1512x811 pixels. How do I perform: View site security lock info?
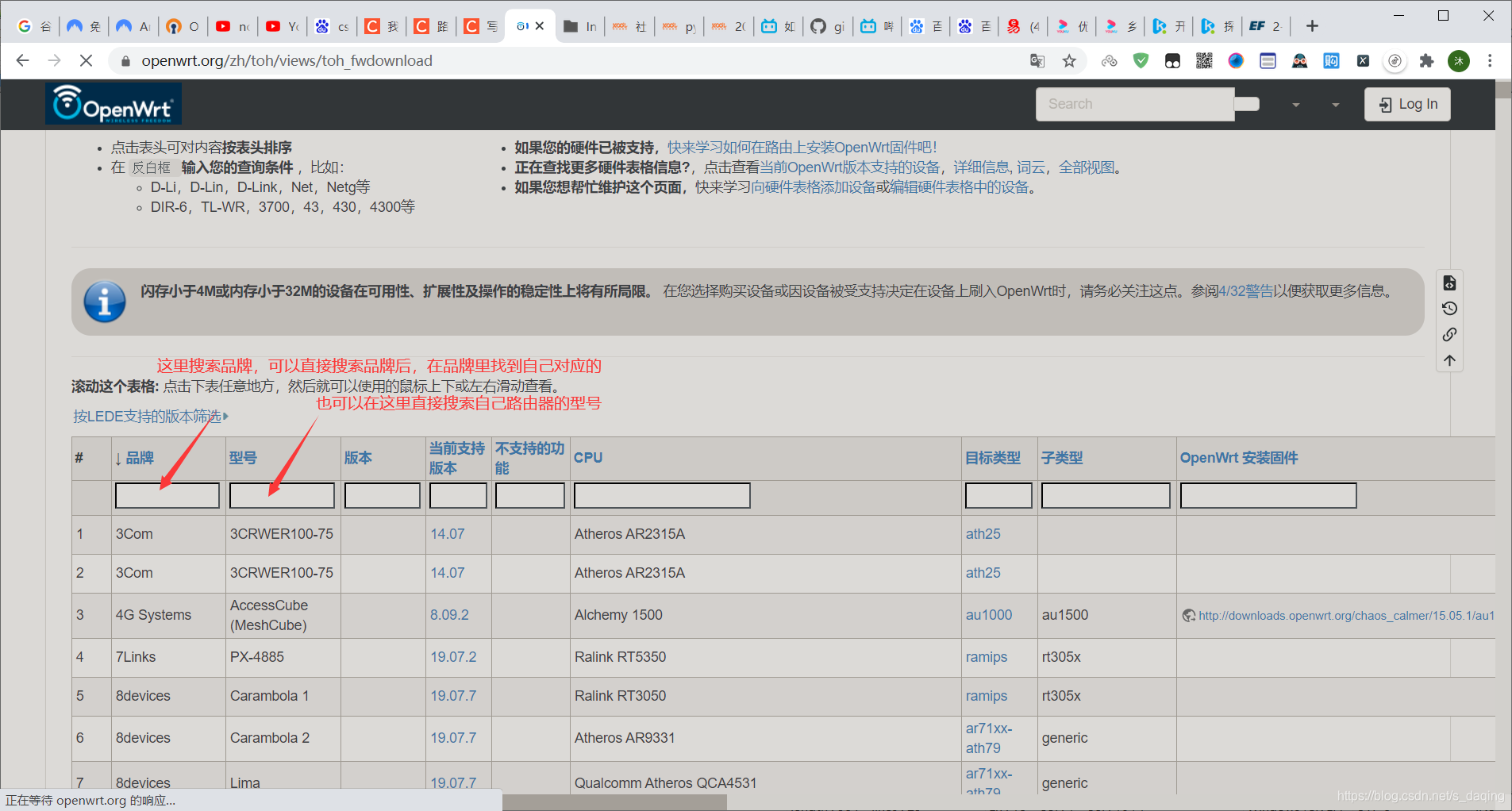click(x=125, y=61)
